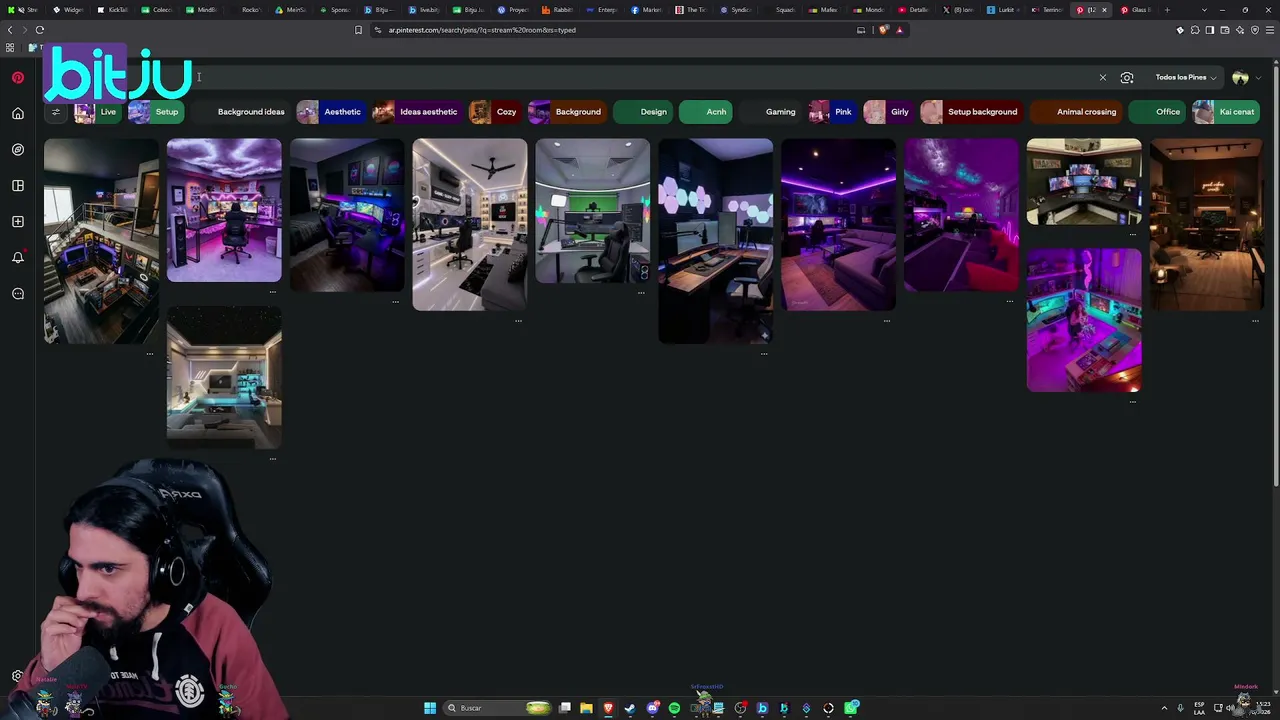Open options under the pink neon room pin
This screenshot has height=720, width=1280.
1132,402
